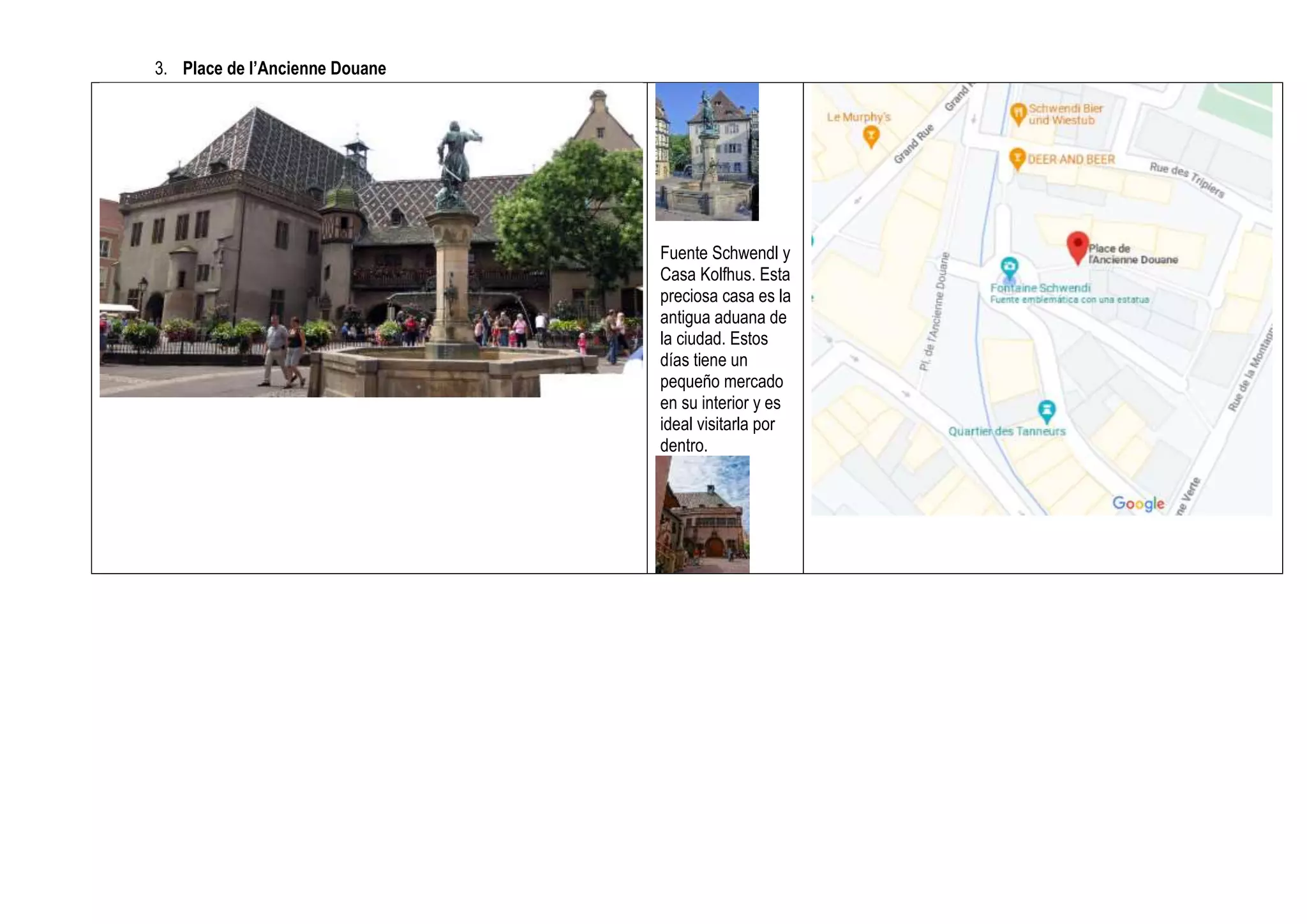Click the text 'Casa Kolfhus. Esta'
The height and width of the screenshot is (924, 1307).
pyautogui.click(x=725, y=274)
